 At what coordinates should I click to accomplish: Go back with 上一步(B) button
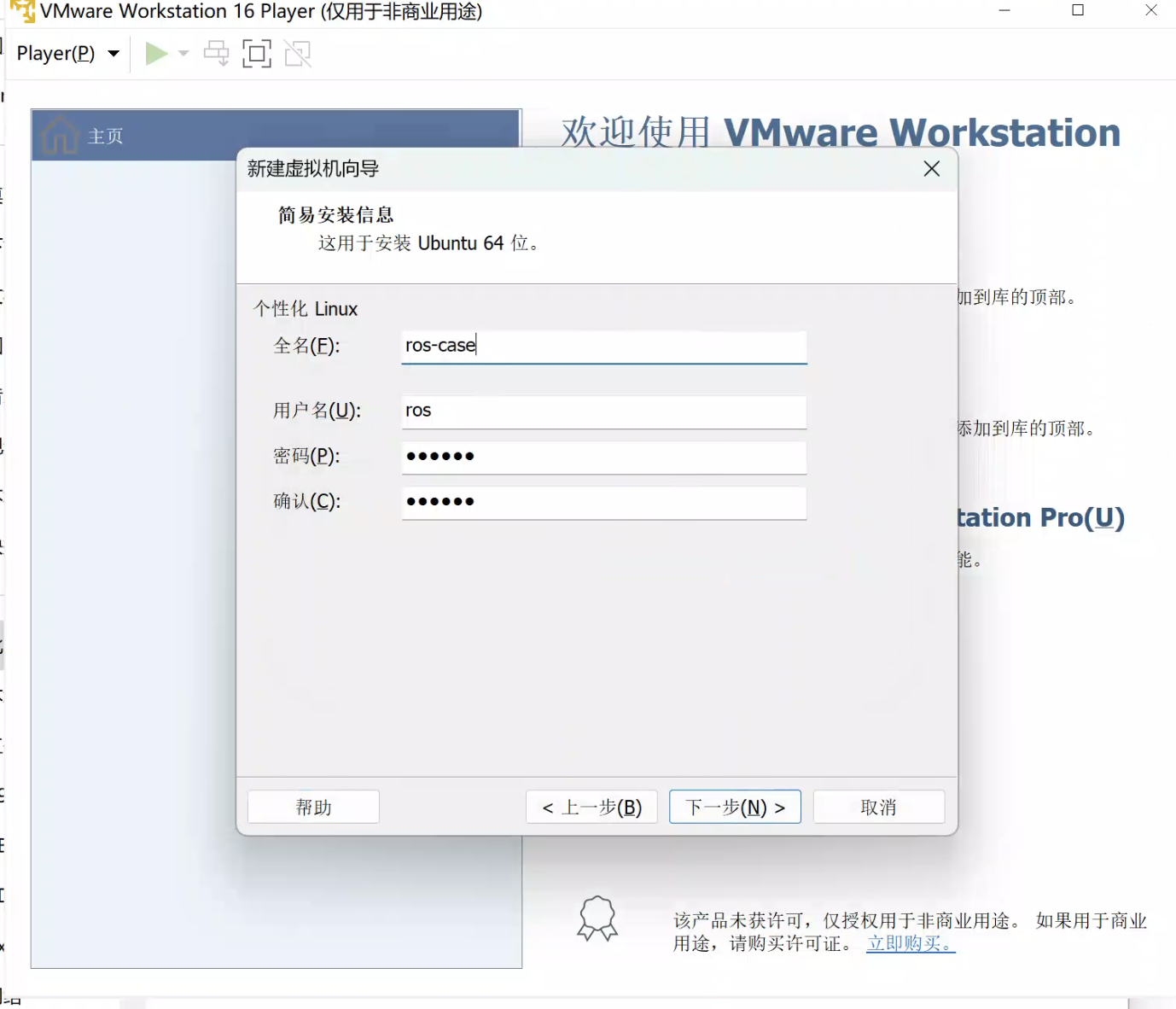(x=591, y=807)
